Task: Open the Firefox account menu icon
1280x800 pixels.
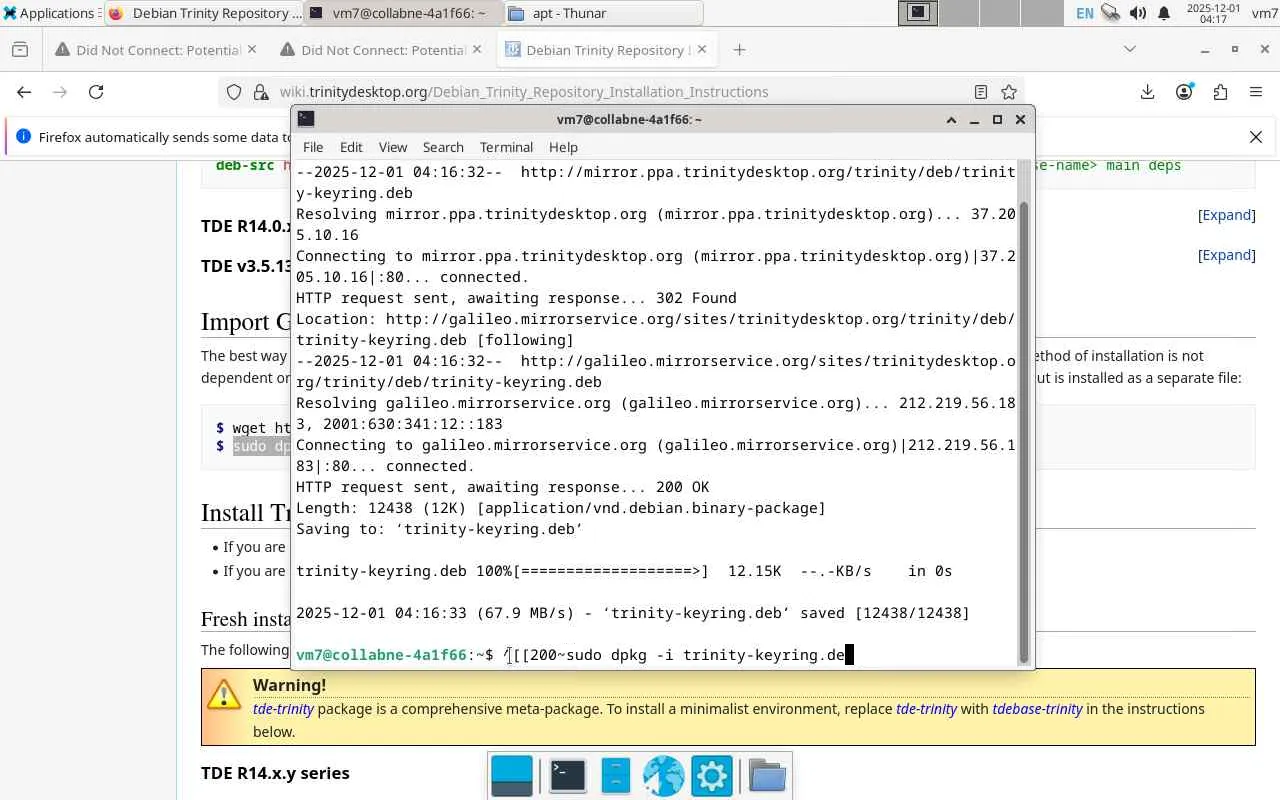Action: coord(1184,92)
